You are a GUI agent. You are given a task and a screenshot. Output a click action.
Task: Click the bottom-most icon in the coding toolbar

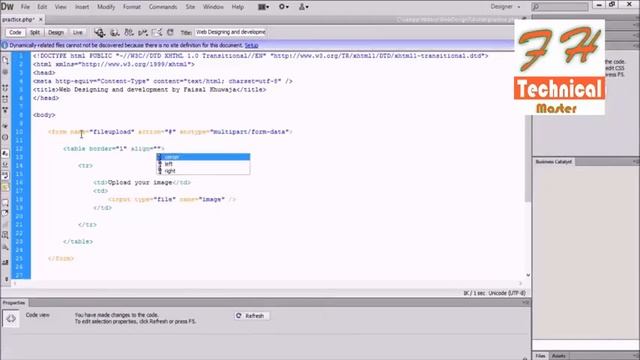tap(6, 279)
